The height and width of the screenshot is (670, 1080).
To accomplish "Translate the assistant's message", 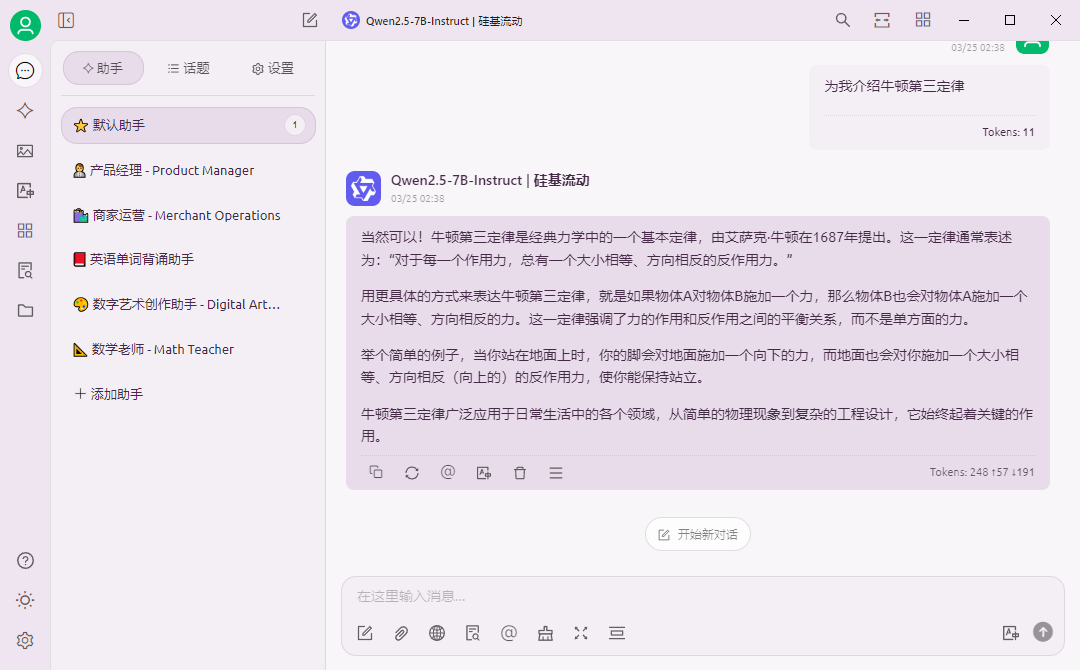I will click(484, 472).
